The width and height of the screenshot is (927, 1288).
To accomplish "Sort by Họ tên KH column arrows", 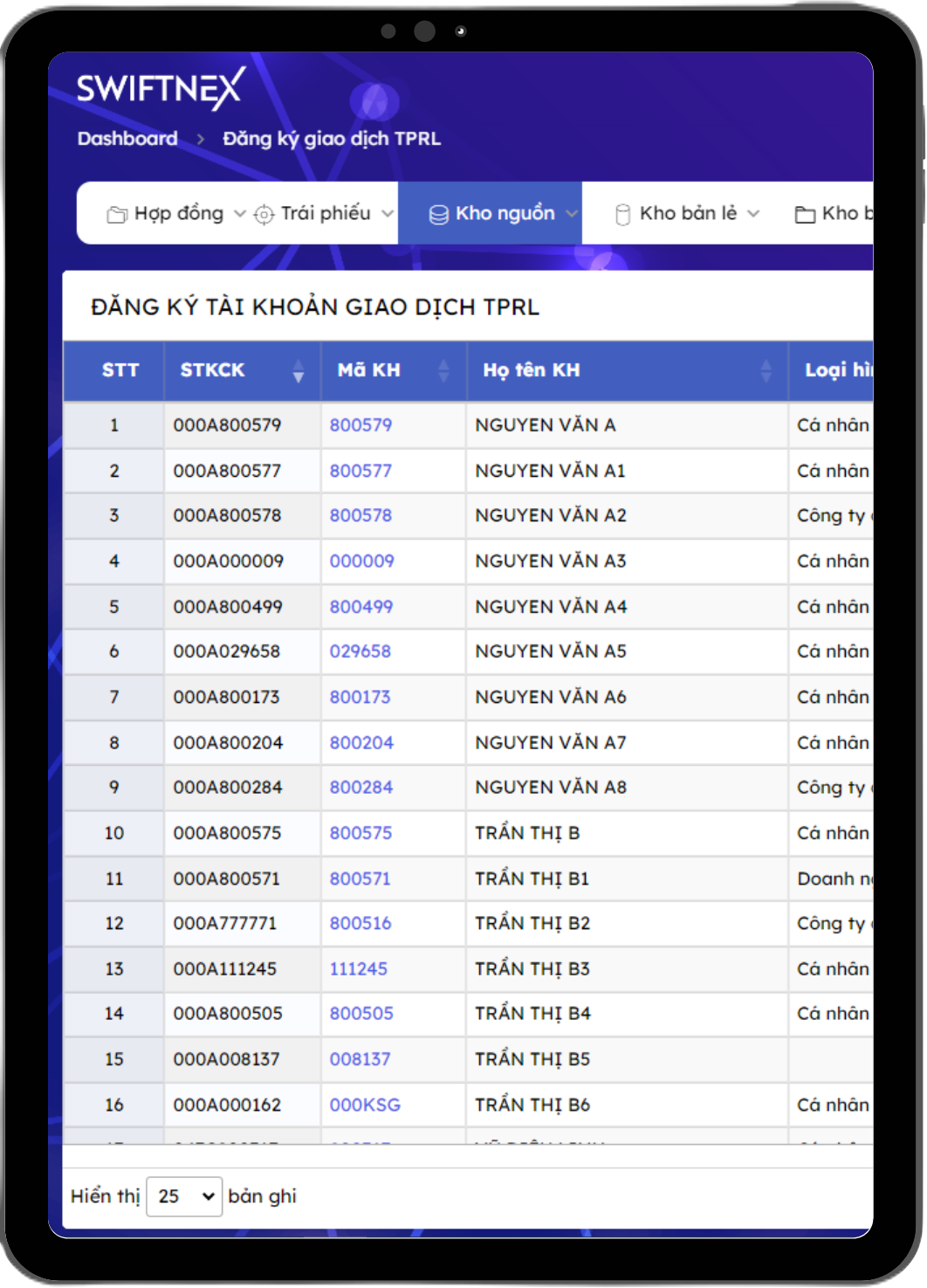I will pos(766,371).
